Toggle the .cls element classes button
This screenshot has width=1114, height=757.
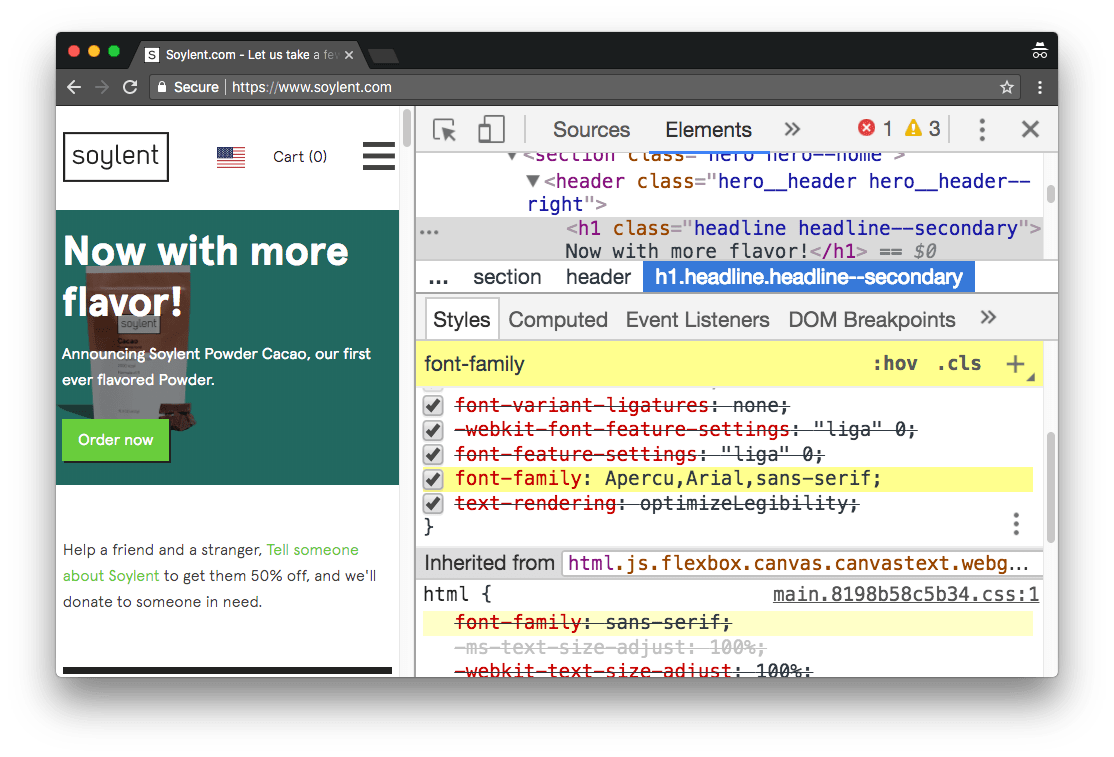959,364
